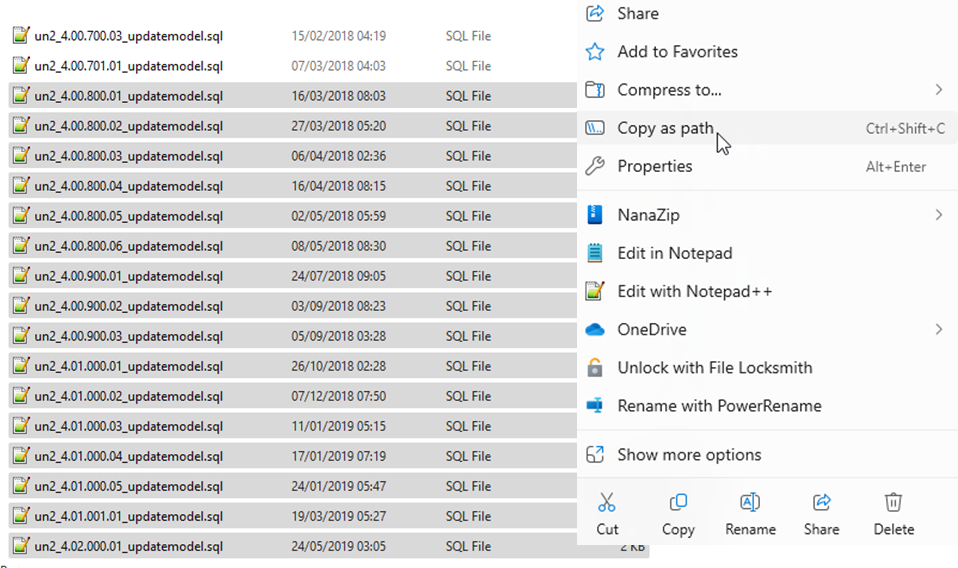The width and height of the screenshot is (958, 568).
Task: Click the Share icon in bottom bar
Action: coord(821,502)
